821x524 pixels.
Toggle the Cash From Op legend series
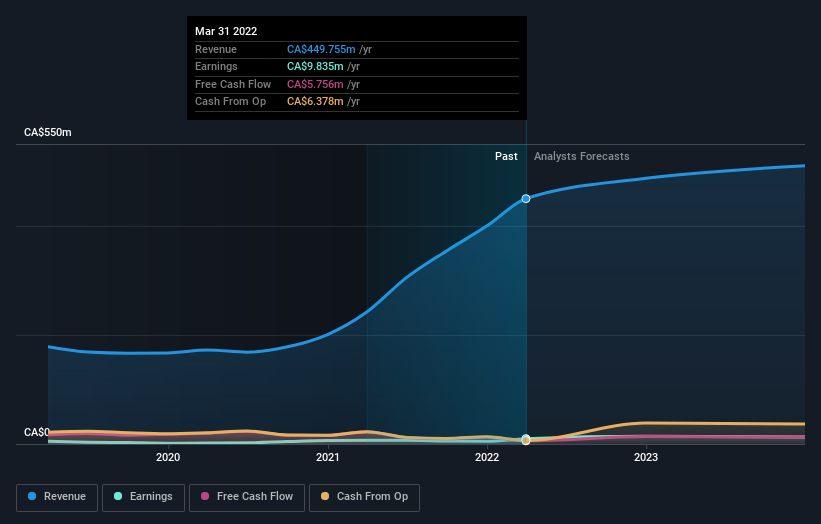pos(364,497)
